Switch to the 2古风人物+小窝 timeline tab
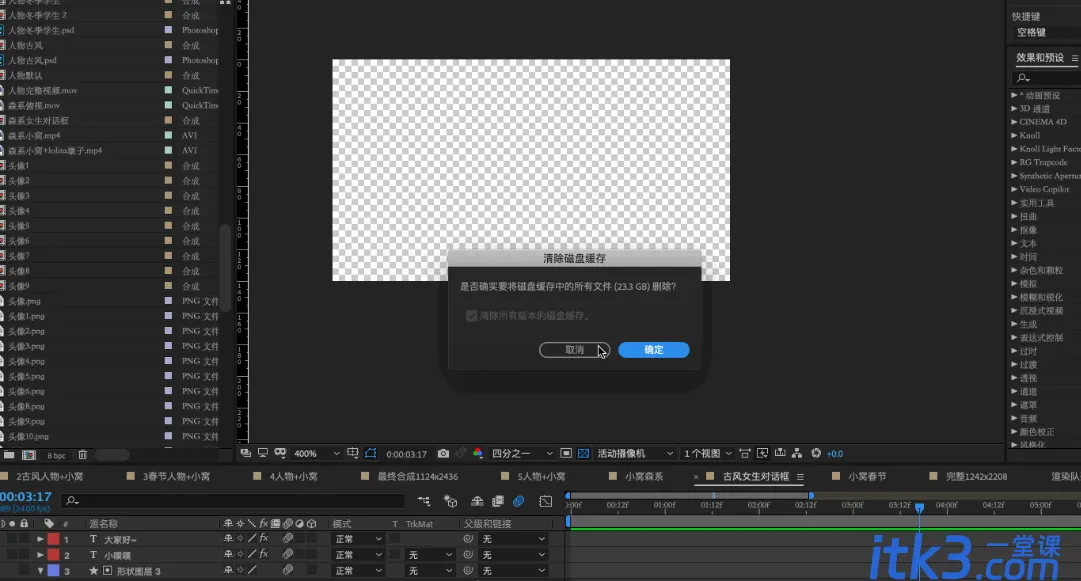This screenshot has height=581, width=1081. [x=50, y=476]
